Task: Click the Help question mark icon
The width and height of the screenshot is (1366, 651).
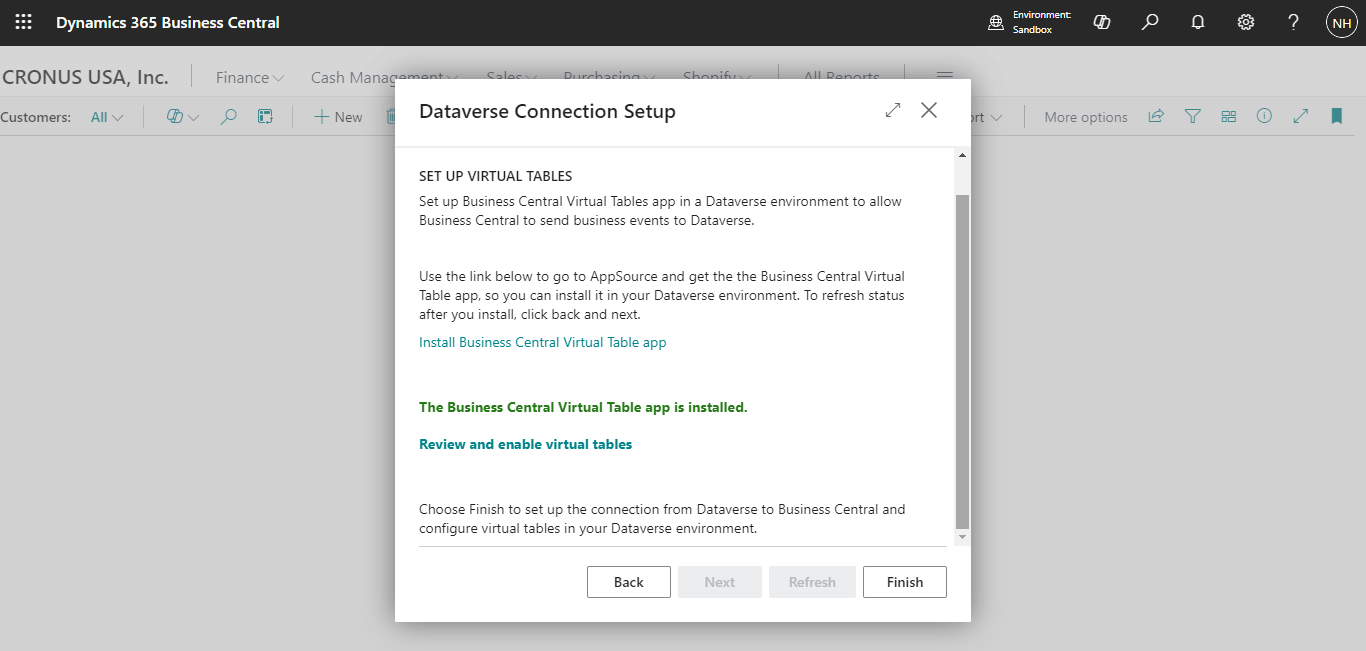Action: point(1293,22)
